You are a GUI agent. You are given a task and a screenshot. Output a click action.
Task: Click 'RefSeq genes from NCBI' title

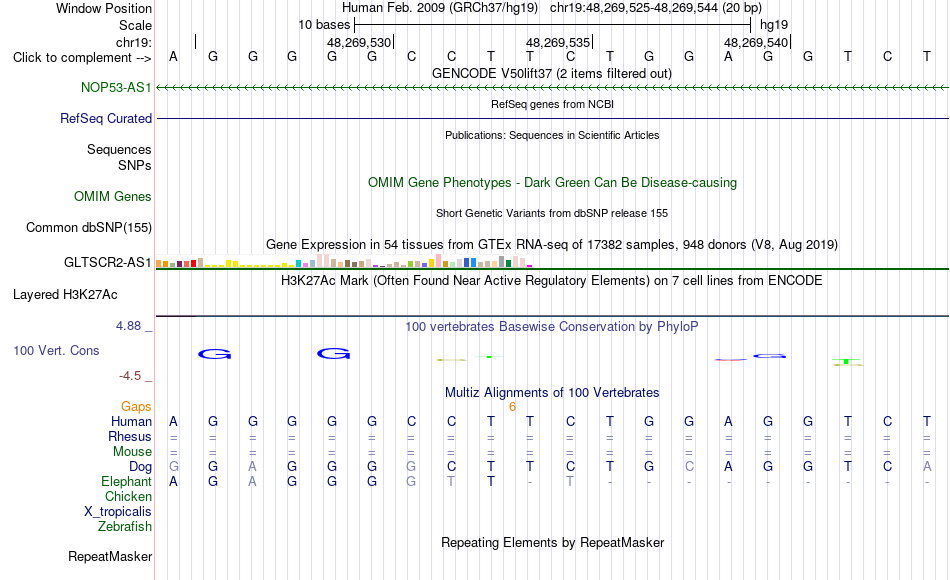pos(552,104)
